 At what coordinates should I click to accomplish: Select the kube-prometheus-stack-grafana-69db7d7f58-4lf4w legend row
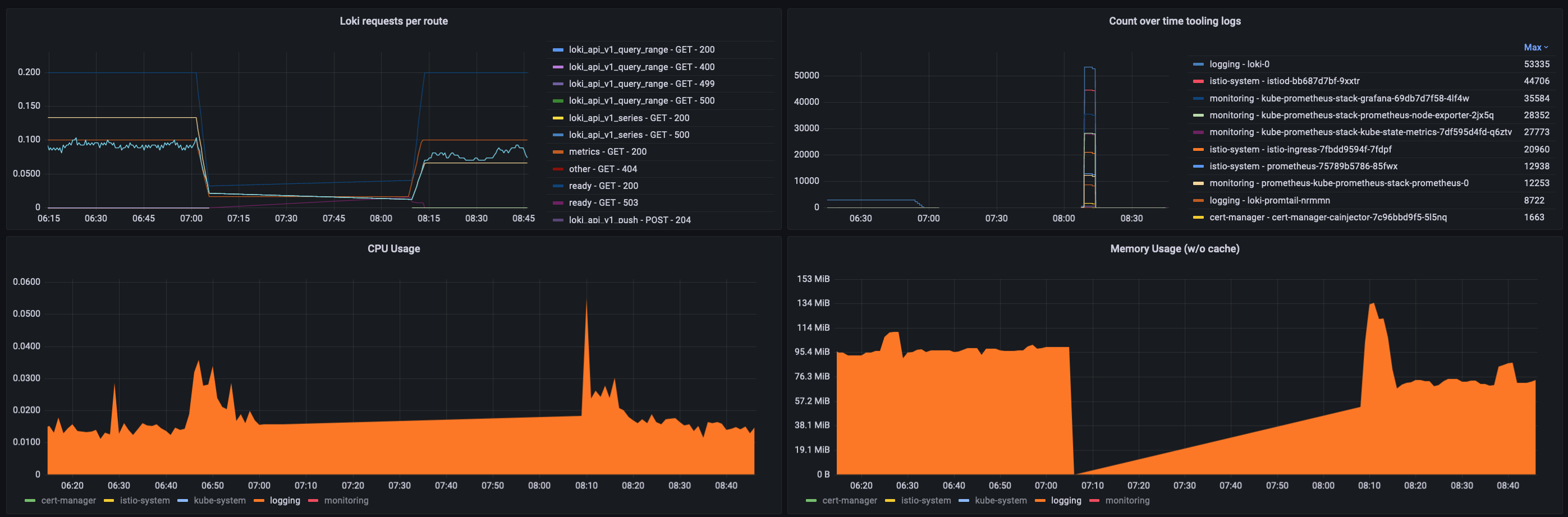(x=1338, y=99)
